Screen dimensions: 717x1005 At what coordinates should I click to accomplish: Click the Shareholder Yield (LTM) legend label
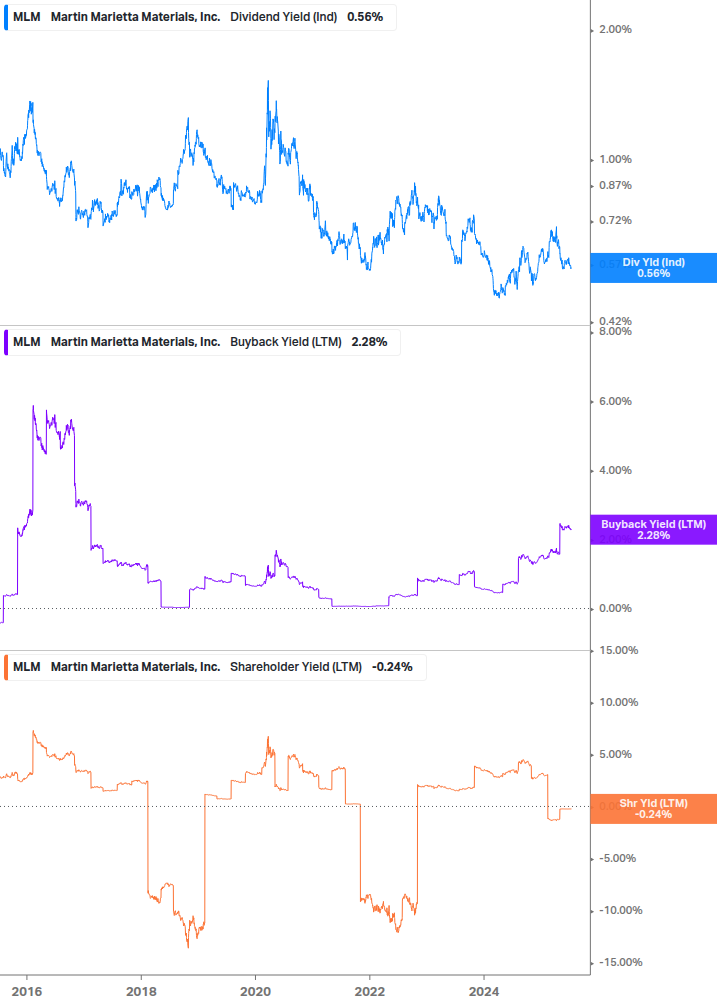point(295,667)
